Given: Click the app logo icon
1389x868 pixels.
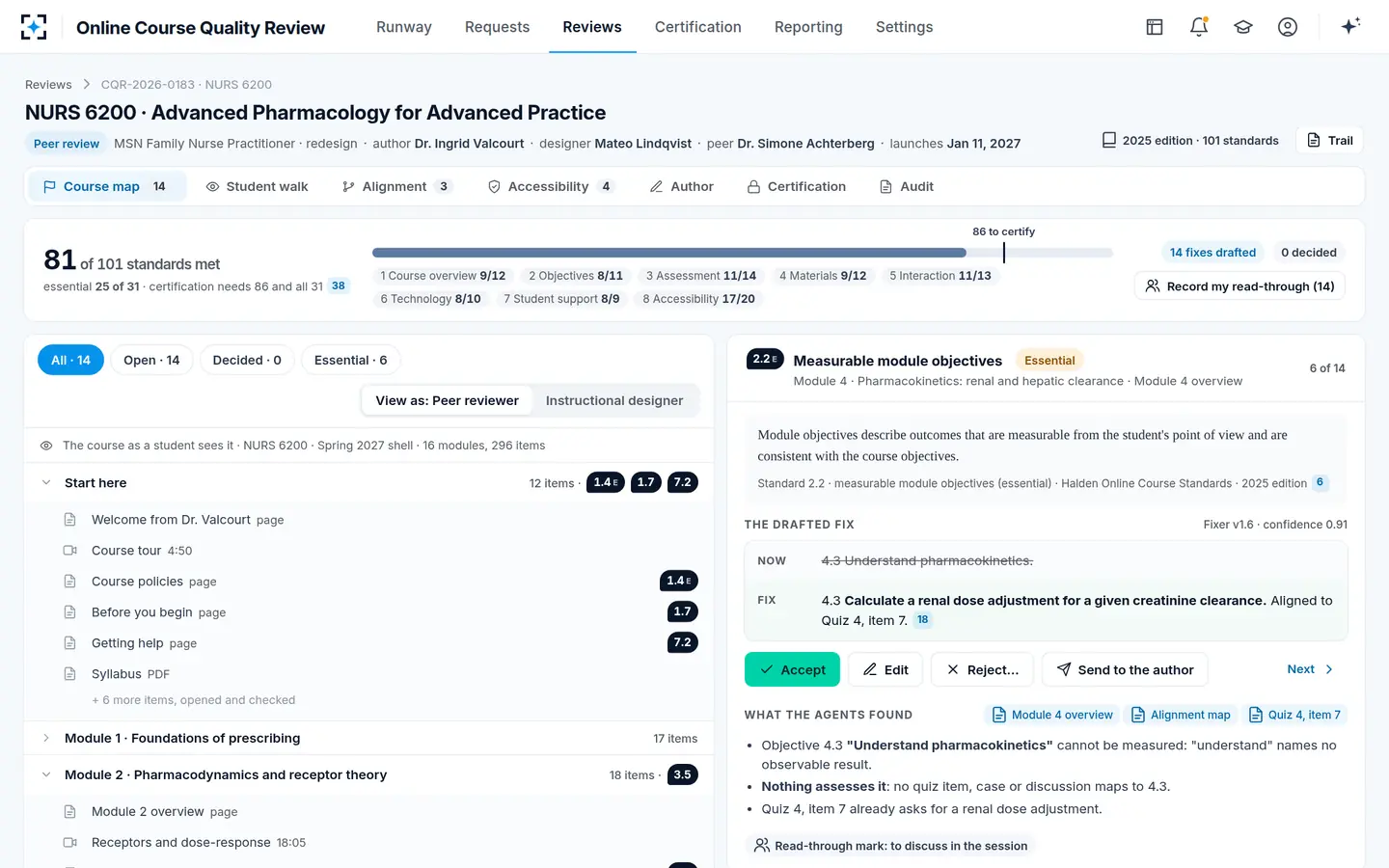Looking at the screenshot, I should pyautogui.click(x=34, y=27).
